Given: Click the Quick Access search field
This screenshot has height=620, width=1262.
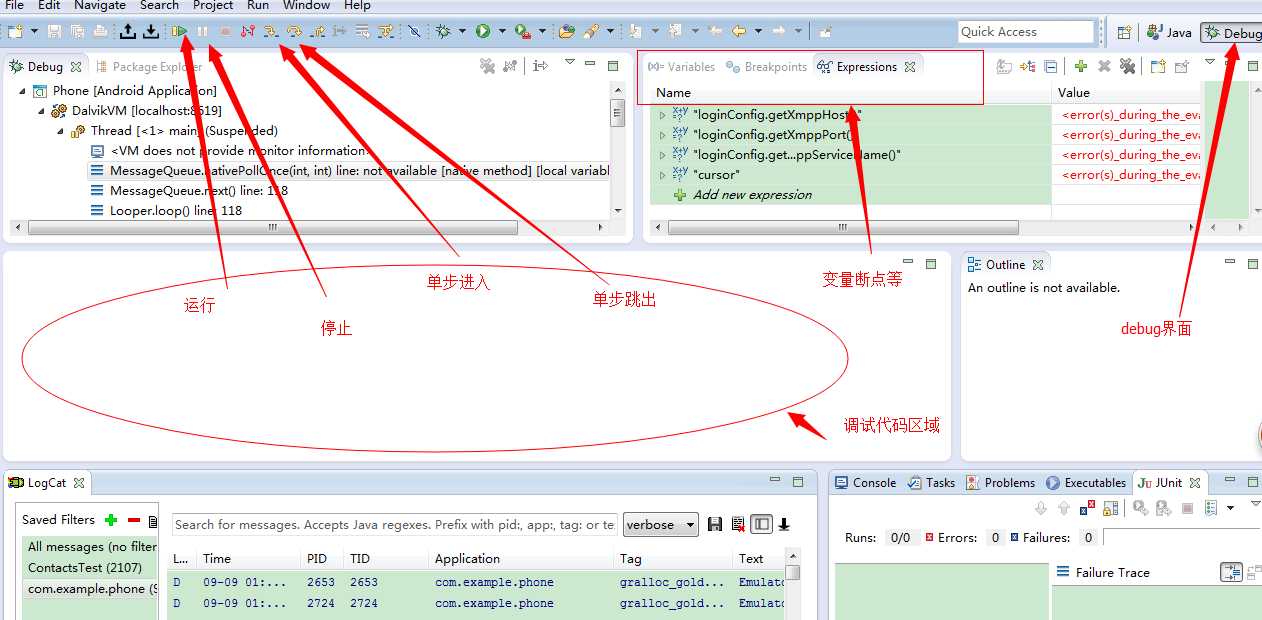Looking at the screenshot, I should pyautogui.click(x=1026, y=32).
